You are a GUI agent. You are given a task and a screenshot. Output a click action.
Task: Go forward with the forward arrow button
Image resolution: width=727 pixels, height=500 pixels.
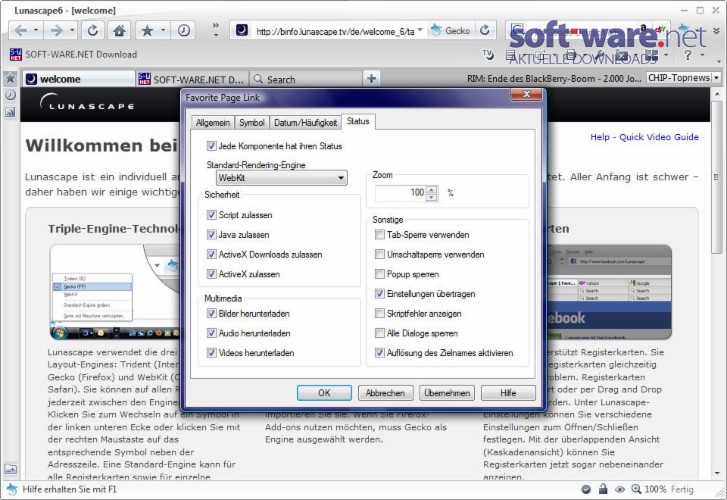56,31
